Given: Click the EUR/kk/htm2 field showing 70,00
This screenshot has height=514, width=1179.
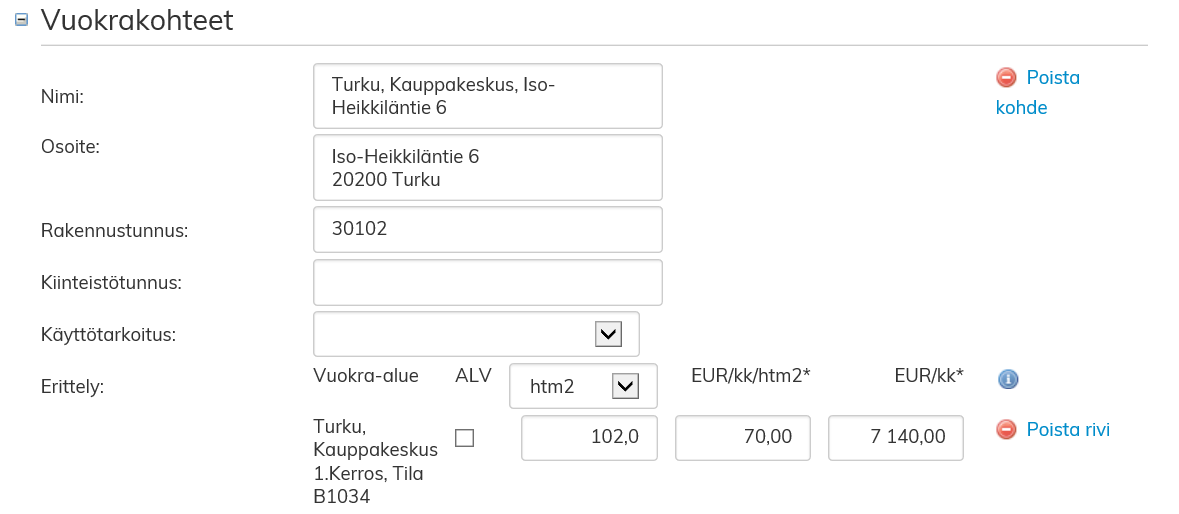Looking at the screenshot, I should pos(743,438).
